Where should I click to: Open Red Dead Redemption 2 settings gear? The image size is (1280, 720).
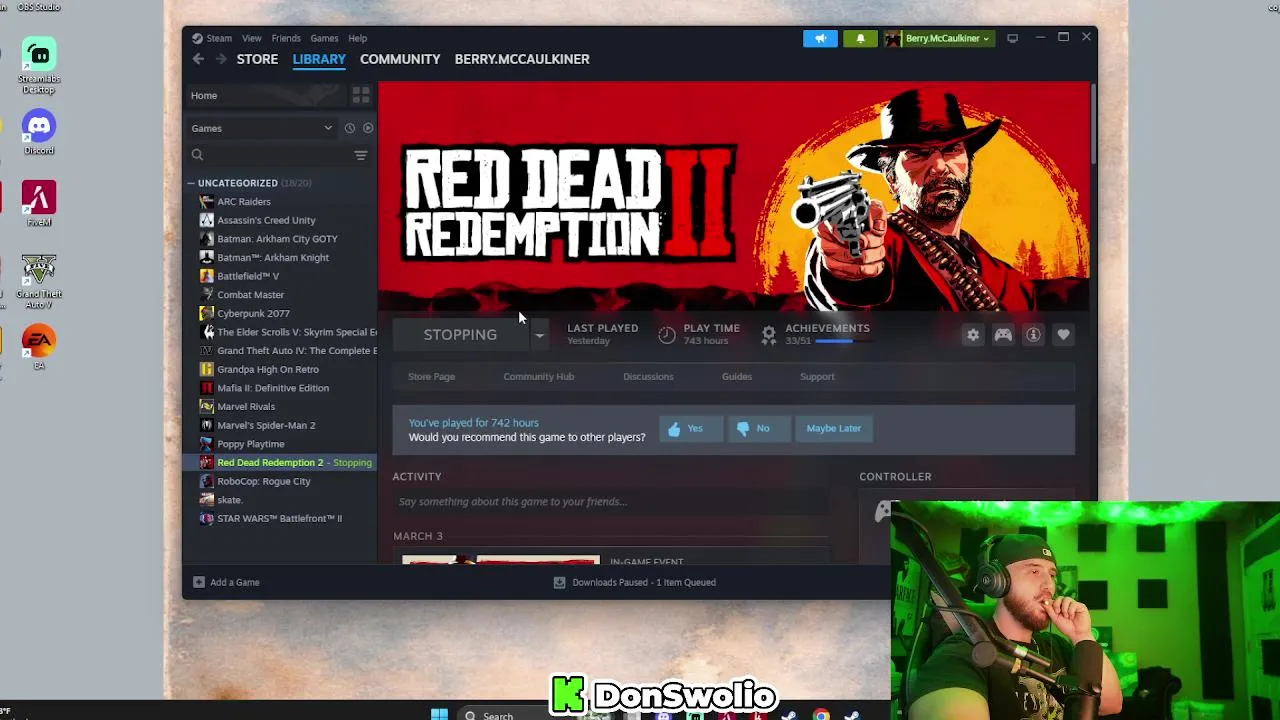click(973, 335)
